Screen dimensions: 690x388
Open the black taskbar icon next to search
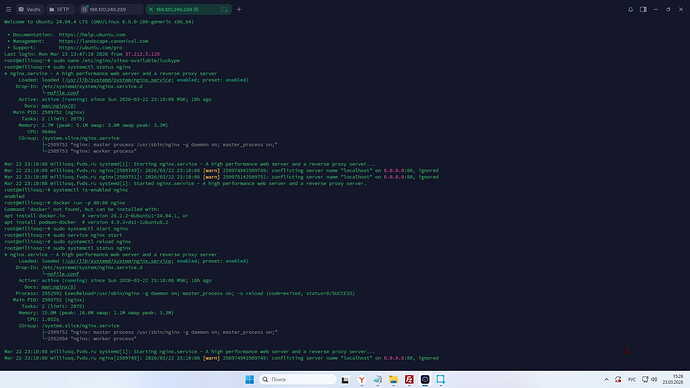[x=345, y=379]
